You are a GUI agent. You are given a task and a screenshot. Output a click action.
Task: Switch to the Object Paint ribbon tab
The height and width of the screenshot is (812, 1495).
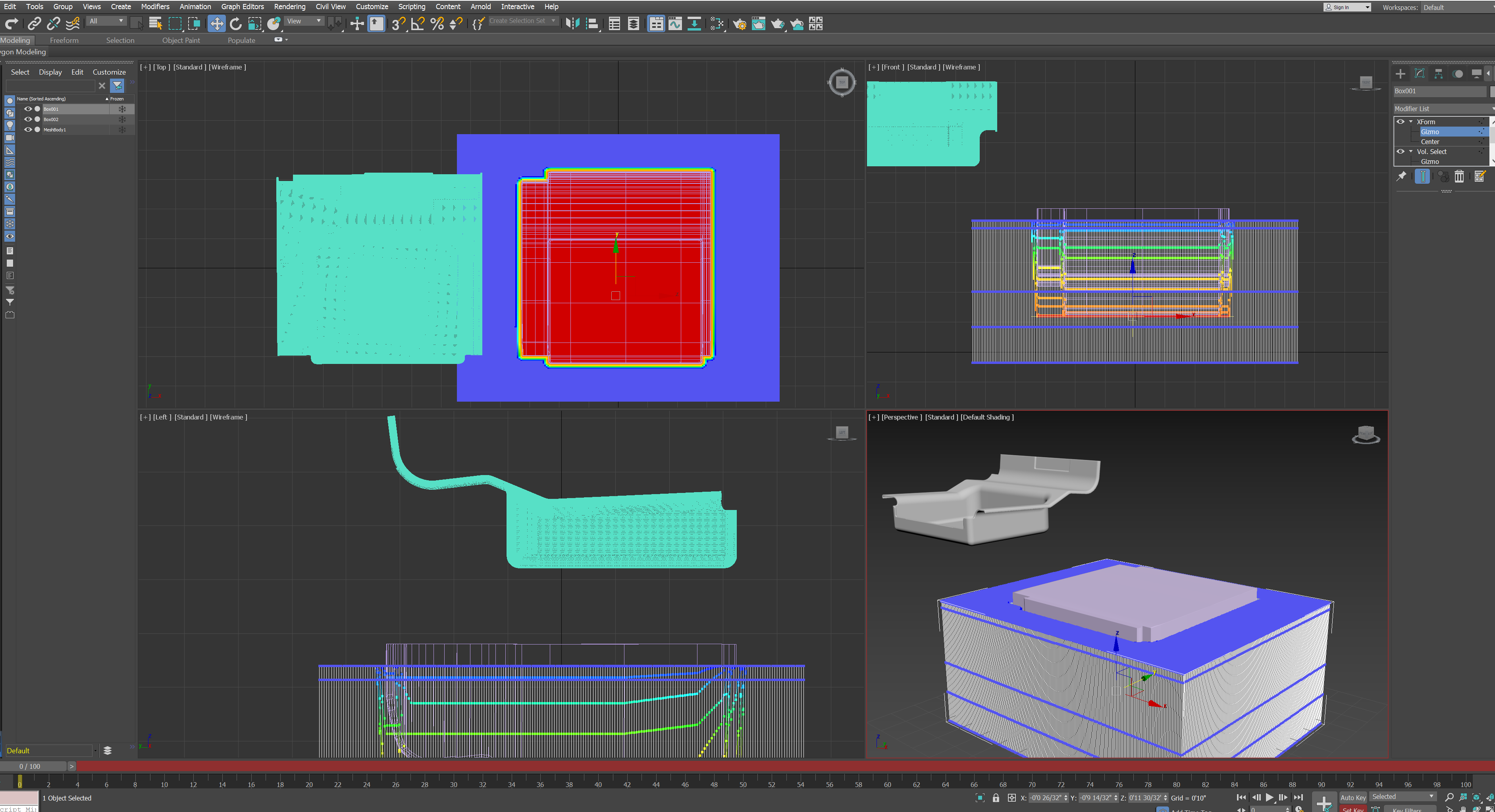click(181, 40)
